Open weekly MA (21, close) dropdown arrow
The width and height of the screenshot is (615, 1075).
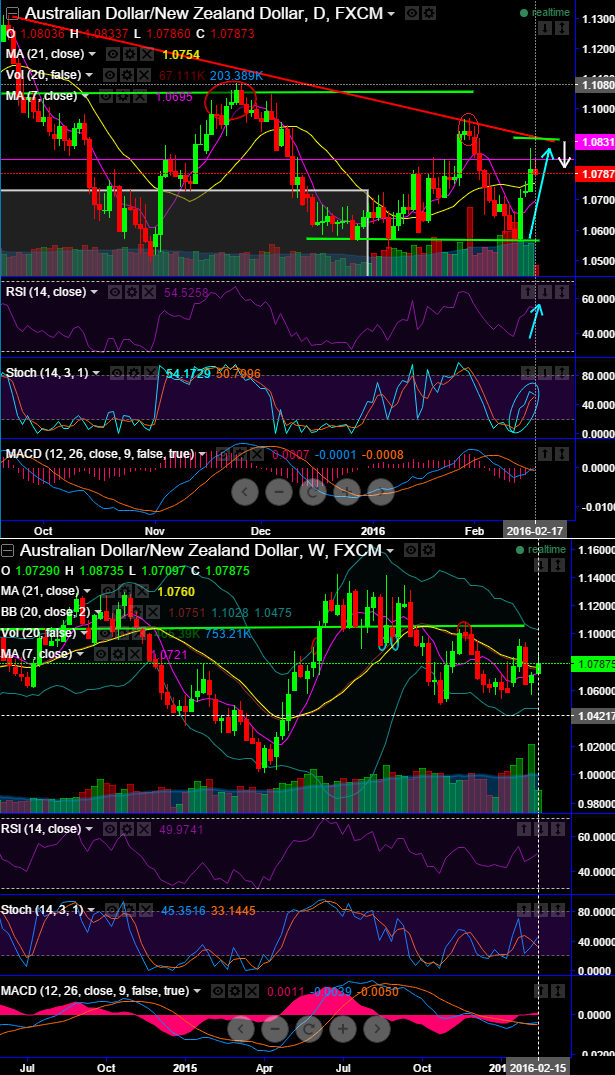(x=87, y=591)
